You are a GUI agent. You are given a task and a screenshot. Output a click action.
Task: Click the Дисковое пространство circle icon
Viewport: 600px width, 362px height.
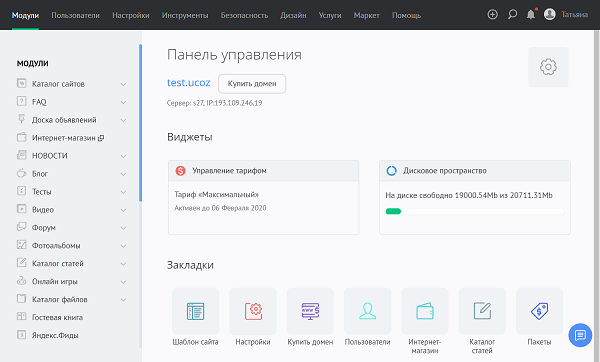point(391,171)
